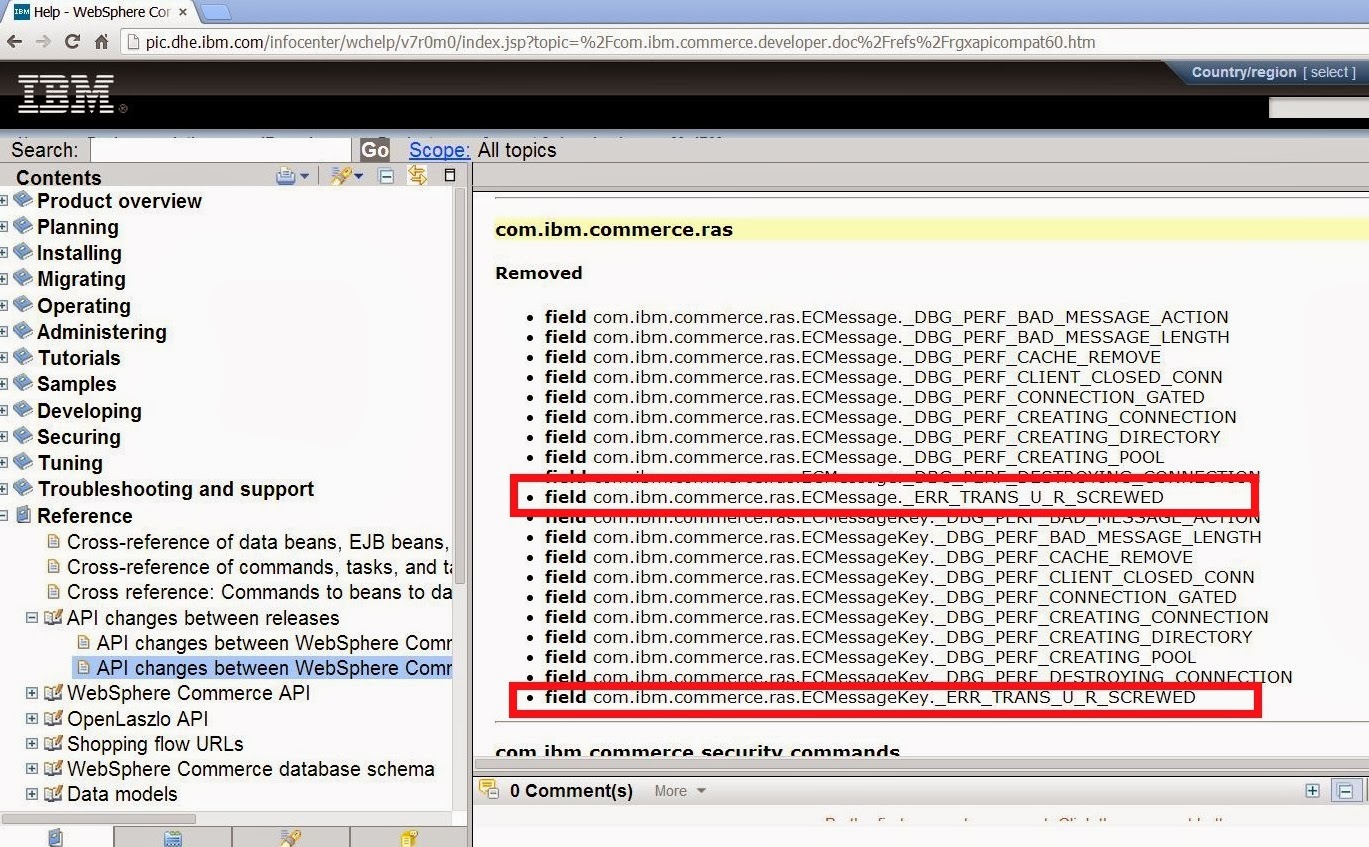The image size is (1369, 847).
Task: Open the Securing topic
Action: (x=79, y=437)
